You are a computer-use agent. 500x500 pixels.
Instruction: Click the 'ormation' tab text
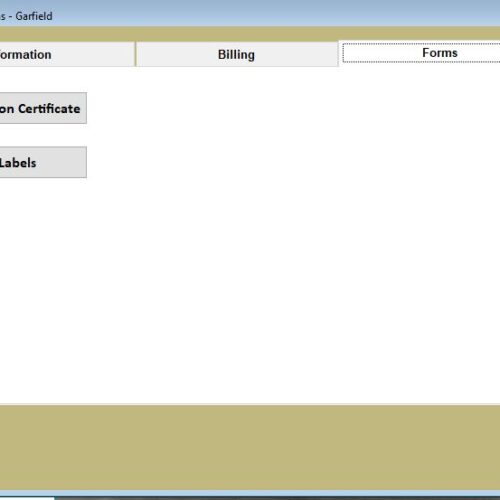(x=25, y=55)
